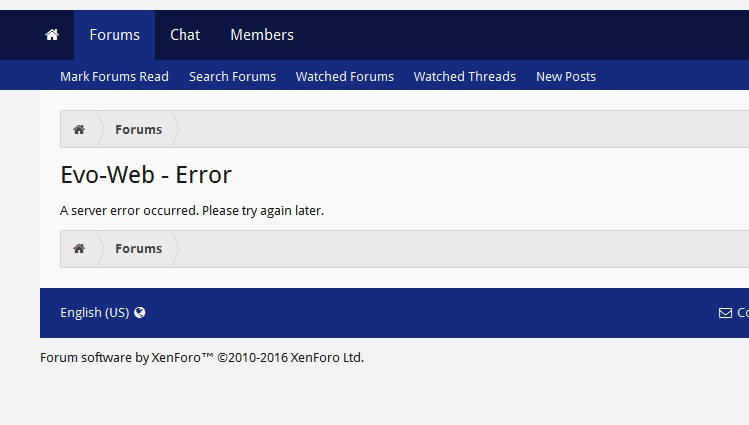Viewport: 749px width, 425px height.
Task: View Watched Forums
Action: tap(344, 76)
